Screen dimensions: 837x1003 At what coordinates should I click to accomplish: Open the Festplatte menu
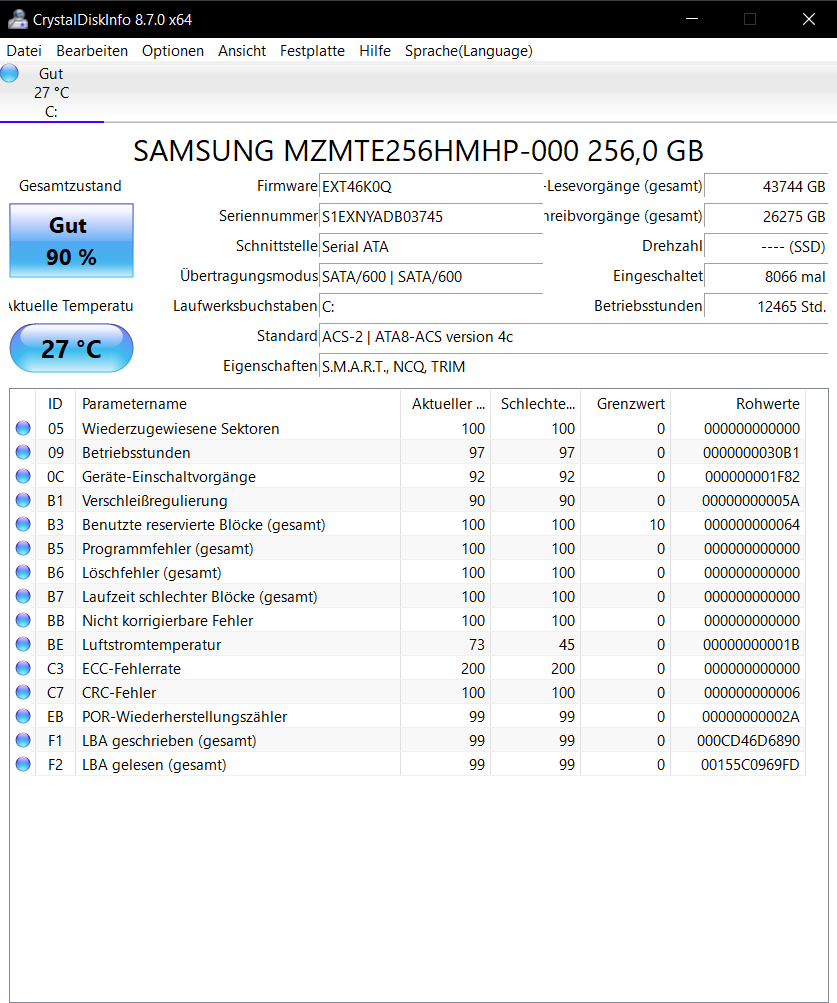point(312,51)
